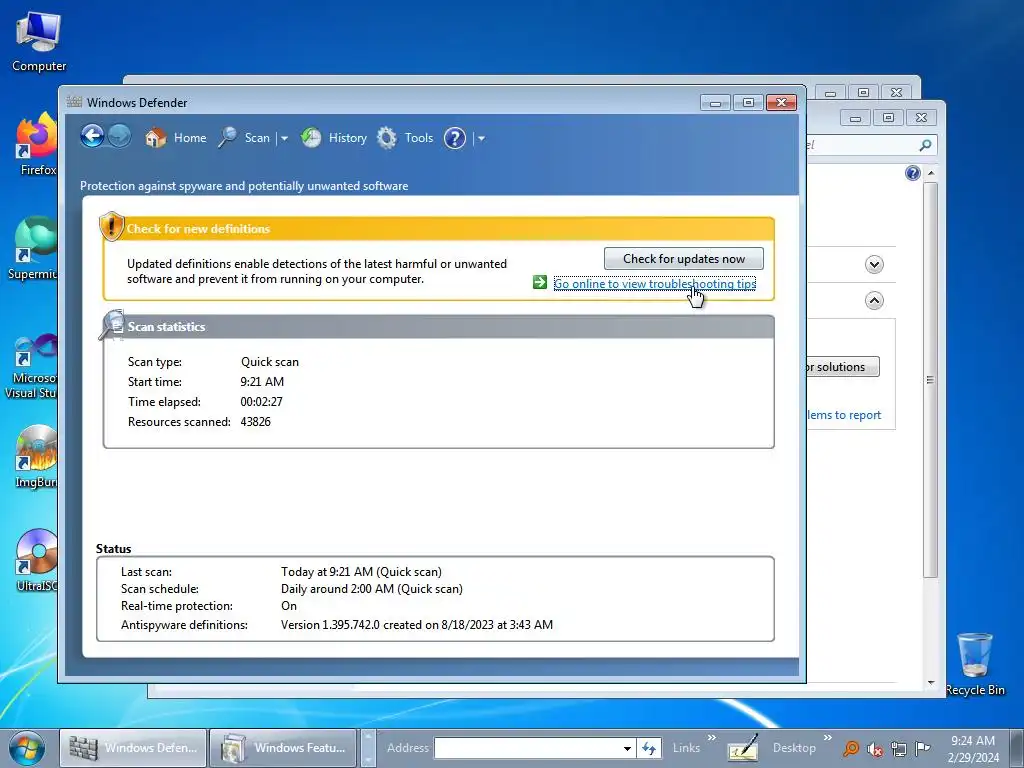
Task: Click the Address bar Go arrows button
Action: [648, 748]
